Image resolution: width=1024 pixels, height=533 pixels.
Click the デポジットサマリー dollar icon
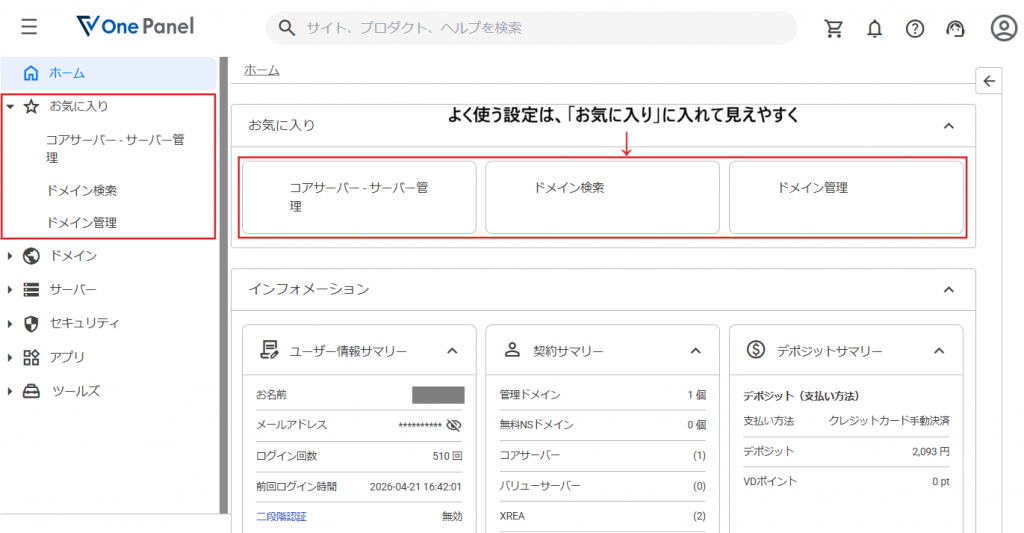point(756,349)
